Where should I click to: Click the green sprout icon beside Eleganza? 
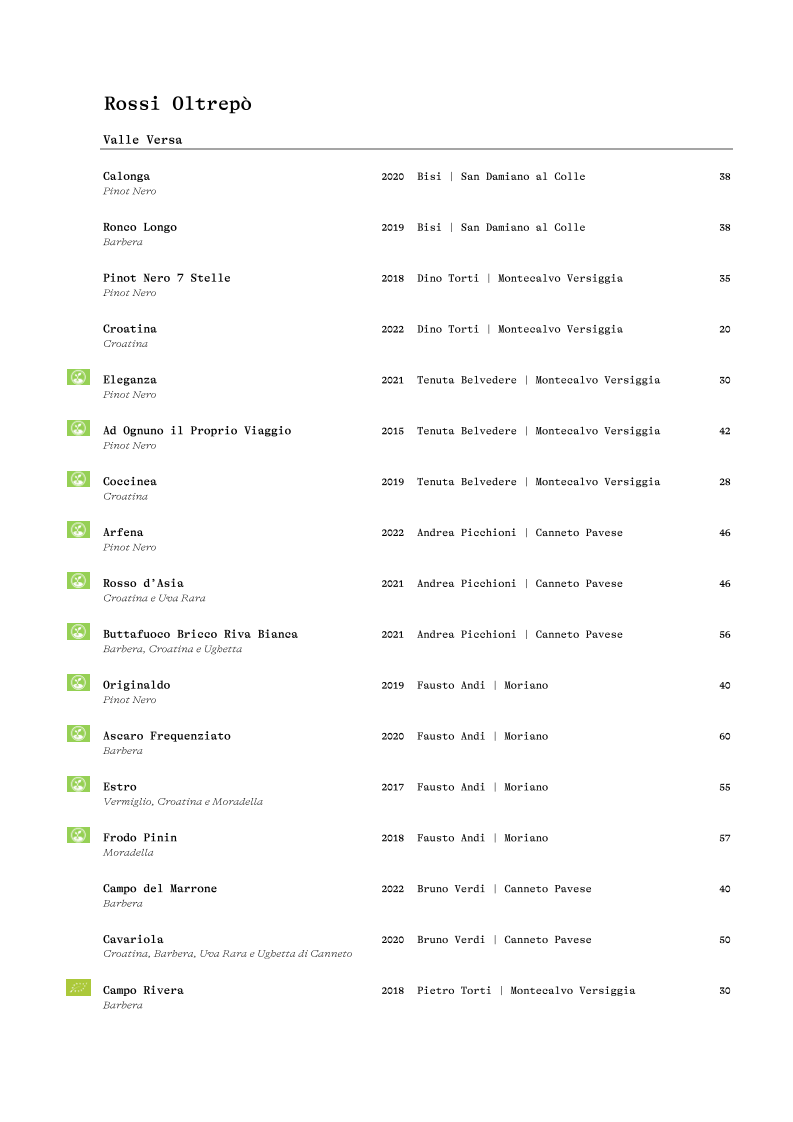click(x=78, y=377)
